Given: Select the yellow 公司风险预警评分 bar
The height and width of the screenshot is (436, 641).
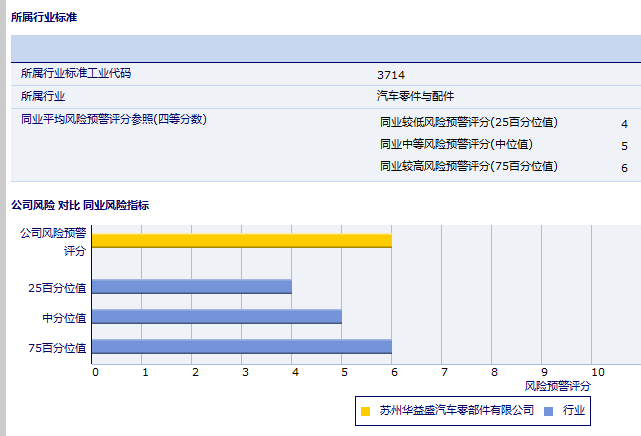Looking at the screenshot, I should [x=241, y=240].
